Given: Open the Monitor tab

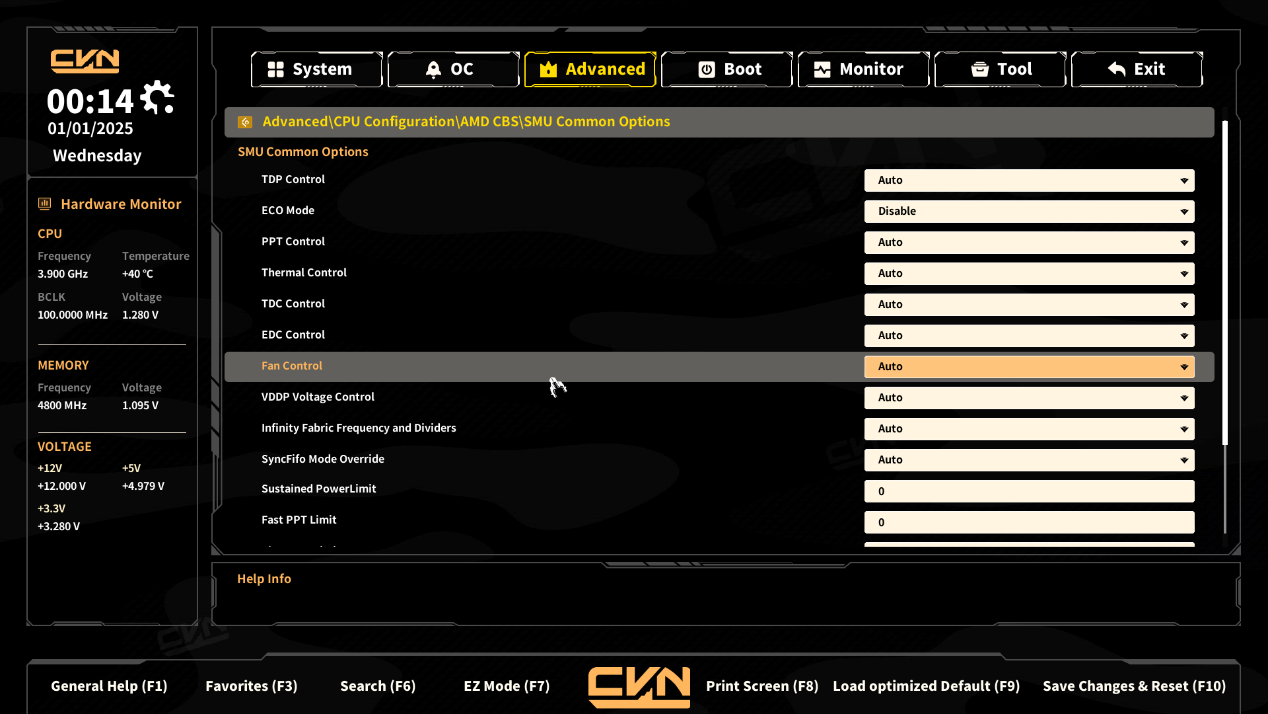Looking at the screenshot, I should (864, 69).
